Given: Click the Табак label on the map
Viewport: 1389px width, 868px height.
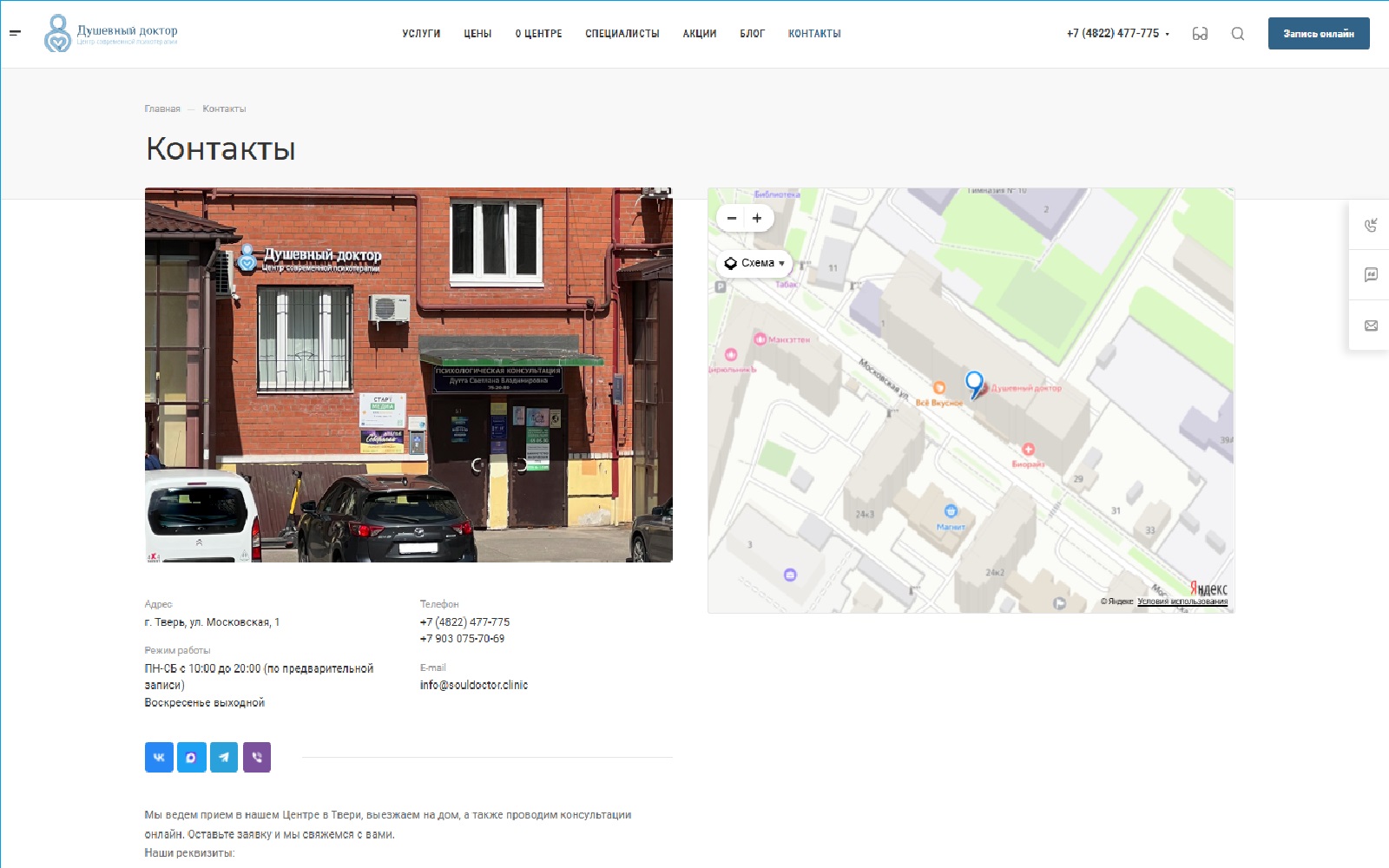Looking at the screenshot, I should 787,285.
